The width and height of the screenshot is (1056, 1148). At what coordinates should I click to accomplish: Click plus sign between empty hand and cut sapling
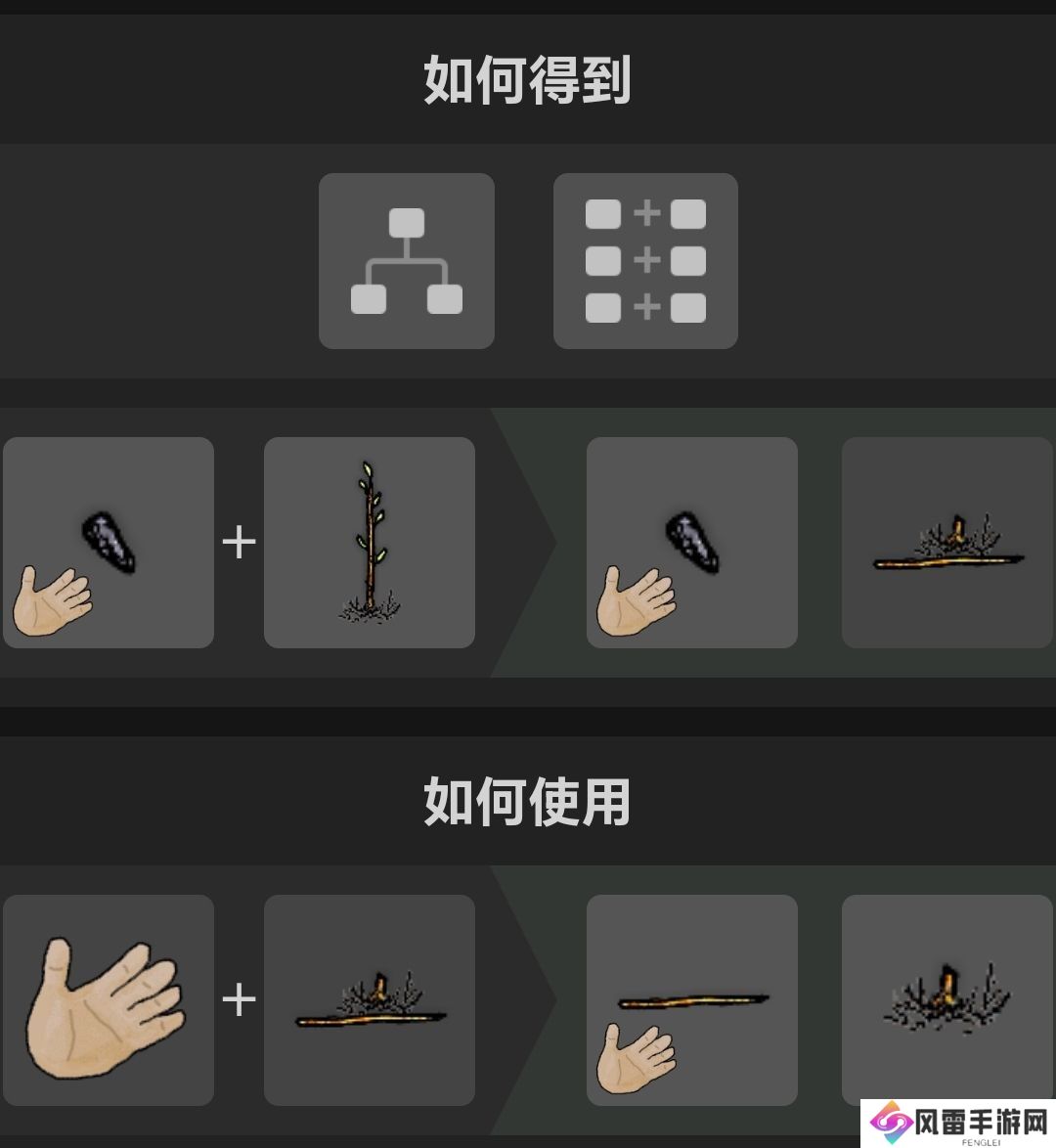point(239,1000)
